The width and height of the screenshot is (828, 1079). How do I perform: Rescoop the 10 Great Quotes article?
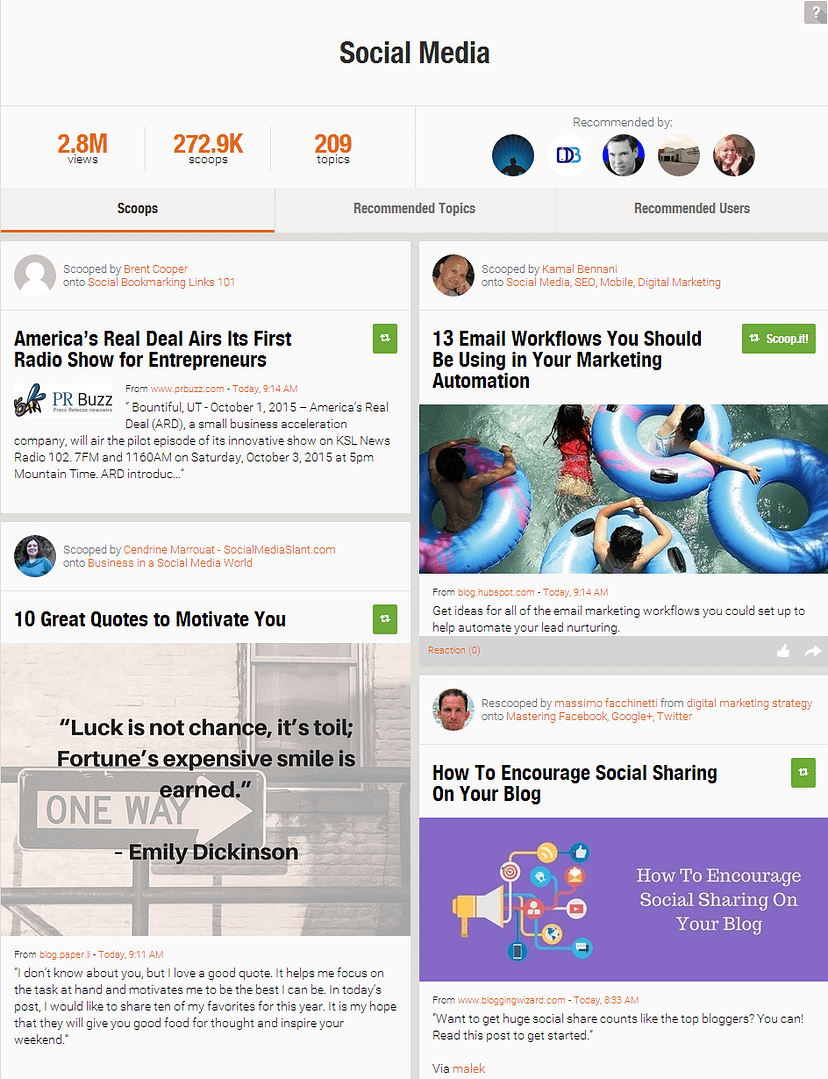coord(385,619)
